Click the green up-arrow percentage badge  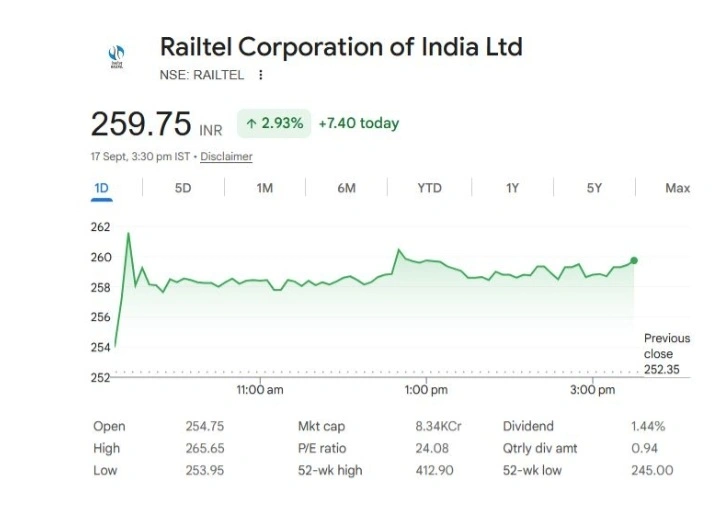[274, 124]
